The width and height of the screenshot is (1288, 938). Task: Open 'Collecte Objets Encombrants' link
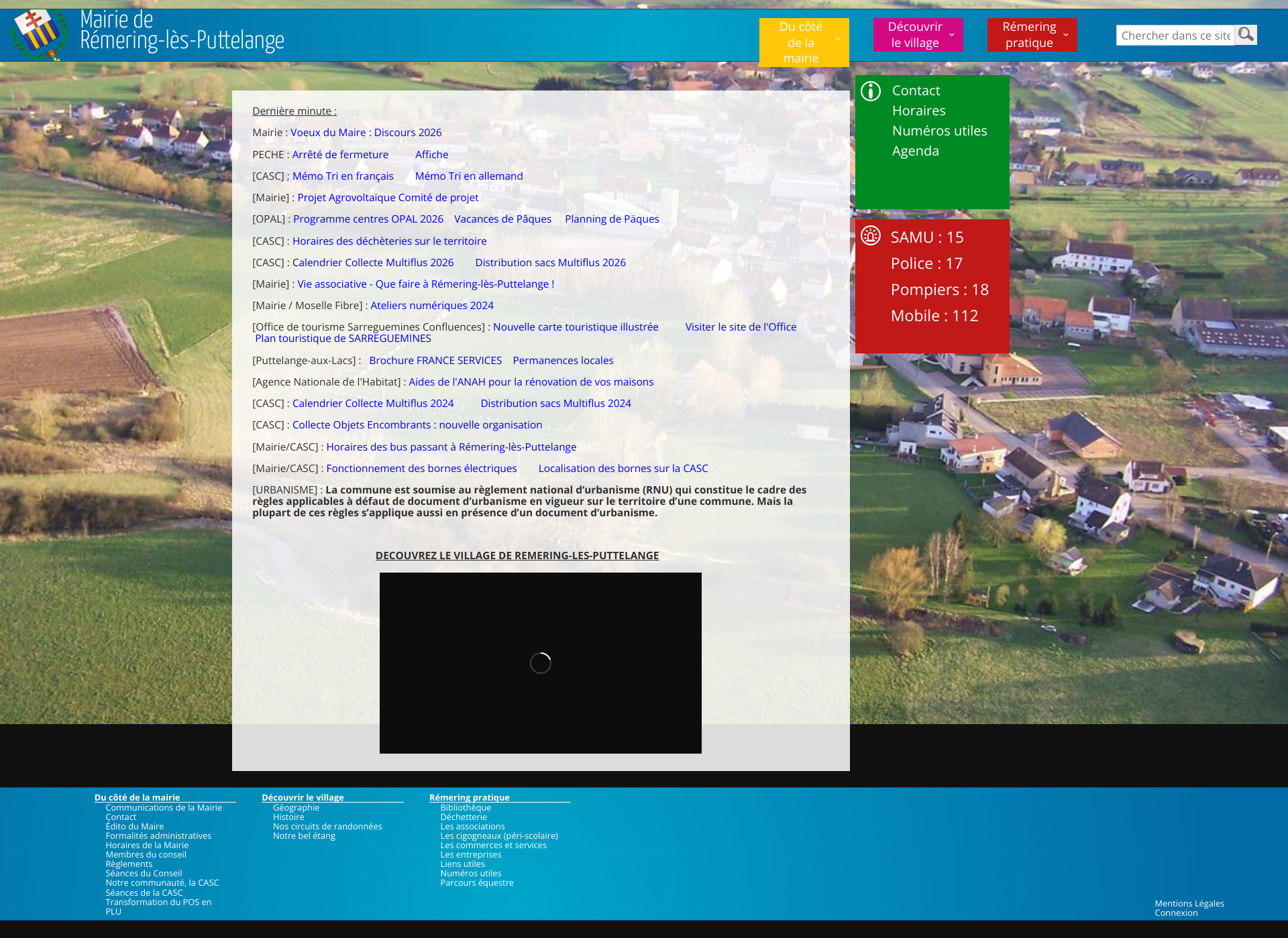[417, 425]
